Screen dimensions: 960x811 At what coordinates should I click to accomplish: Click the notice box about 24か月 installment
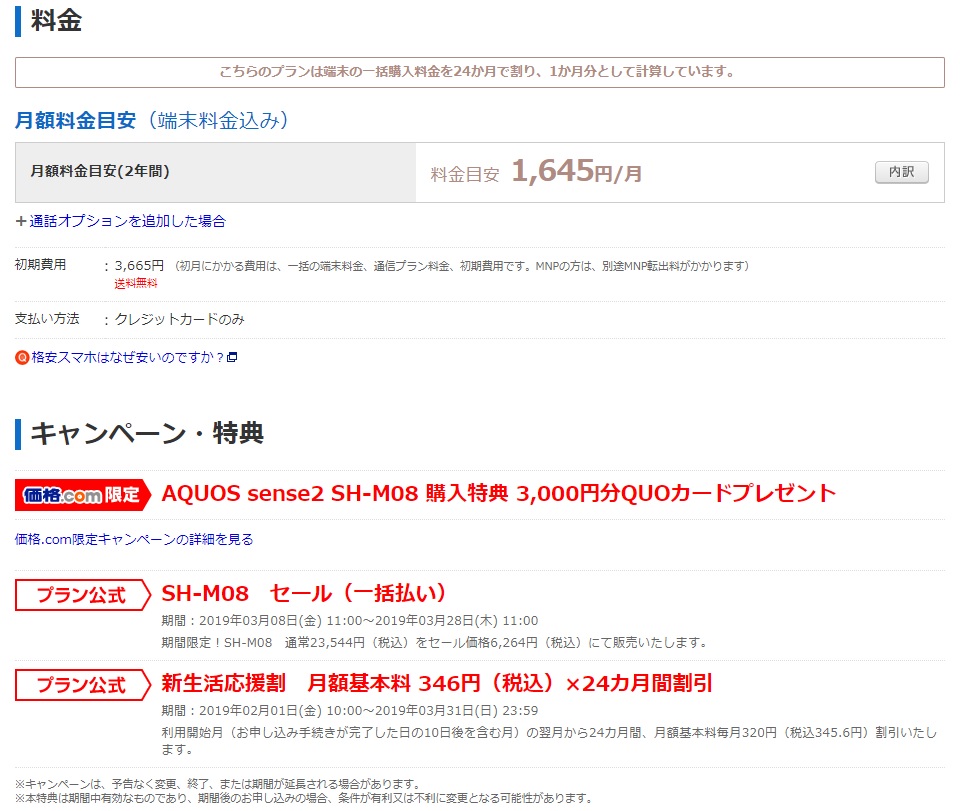coord(479,72)
